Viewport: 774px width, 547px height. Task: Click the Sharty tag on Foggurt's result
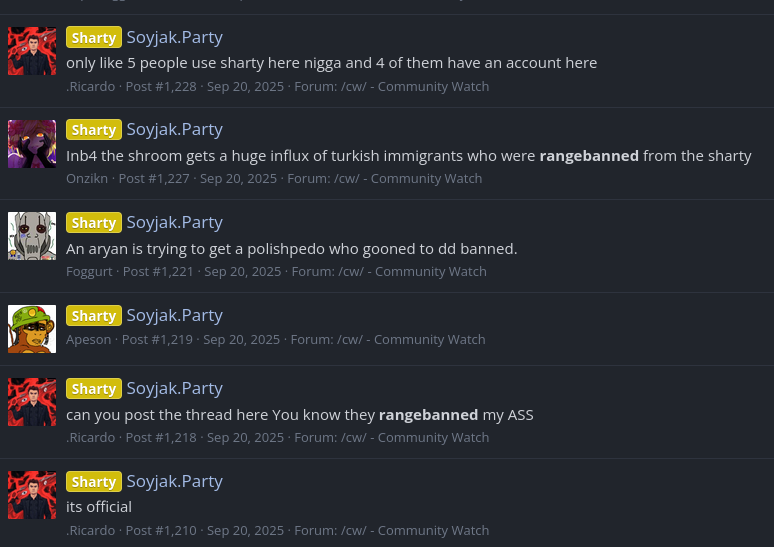94,223
